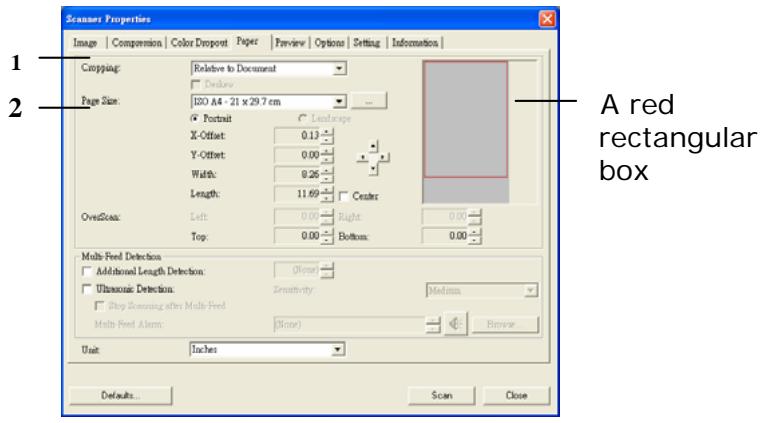Adjust the OverScan Top spinner

pos(327,236)
